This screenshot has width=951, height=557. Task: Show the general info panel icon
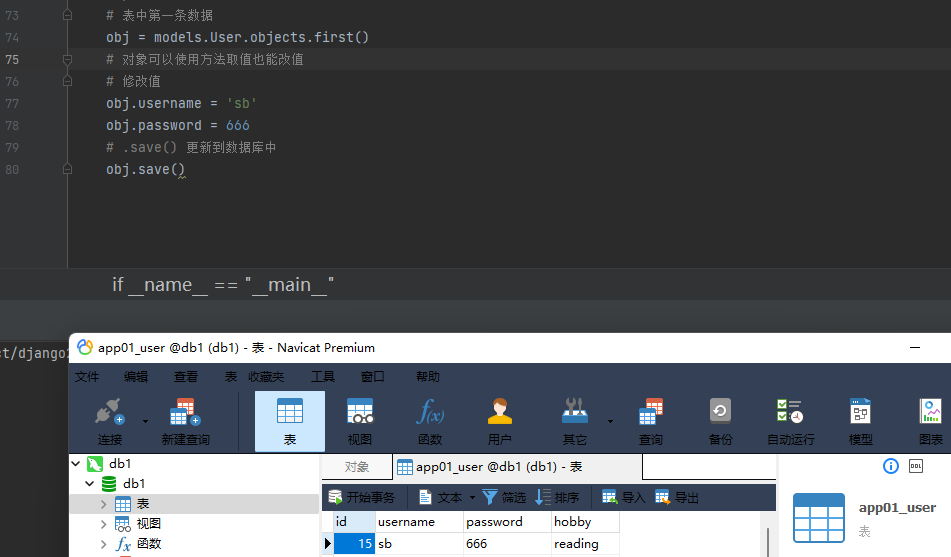click(x=890, y=466)
